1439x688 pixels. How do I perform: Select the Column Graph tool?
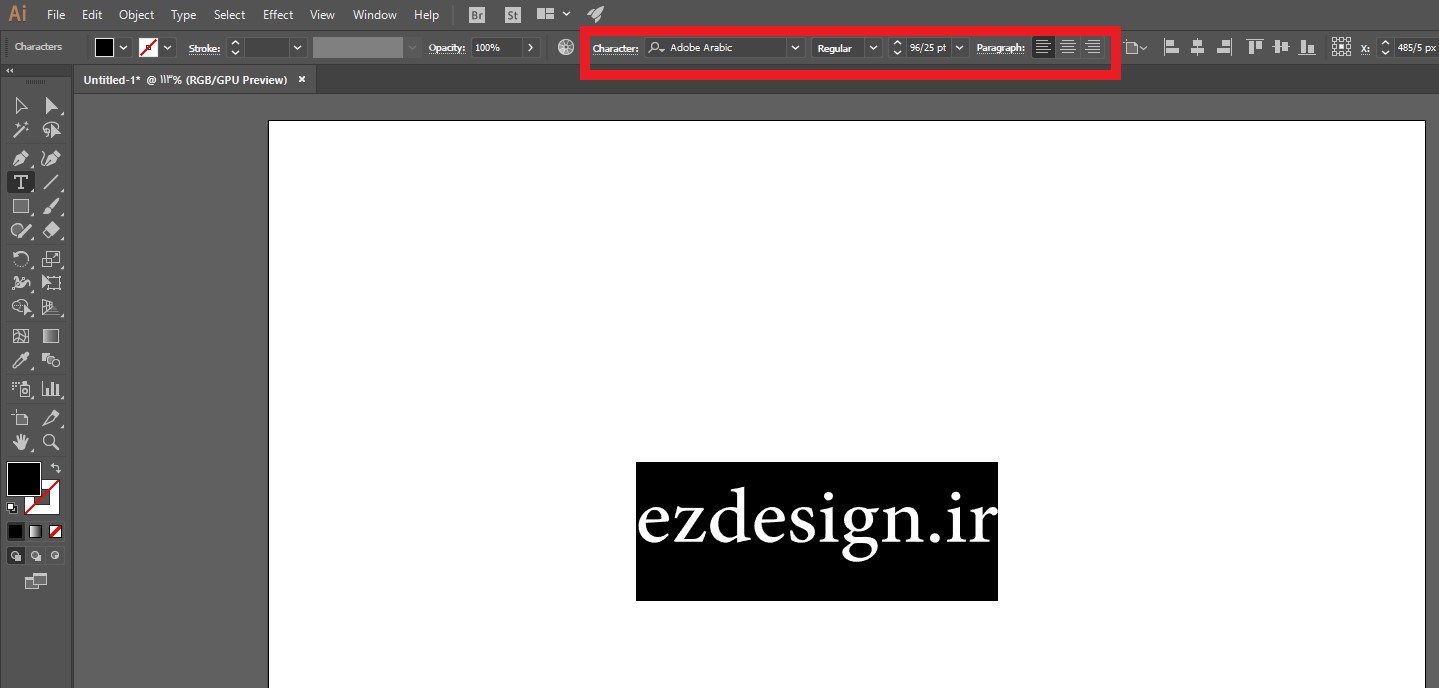(x=51, y=389)
